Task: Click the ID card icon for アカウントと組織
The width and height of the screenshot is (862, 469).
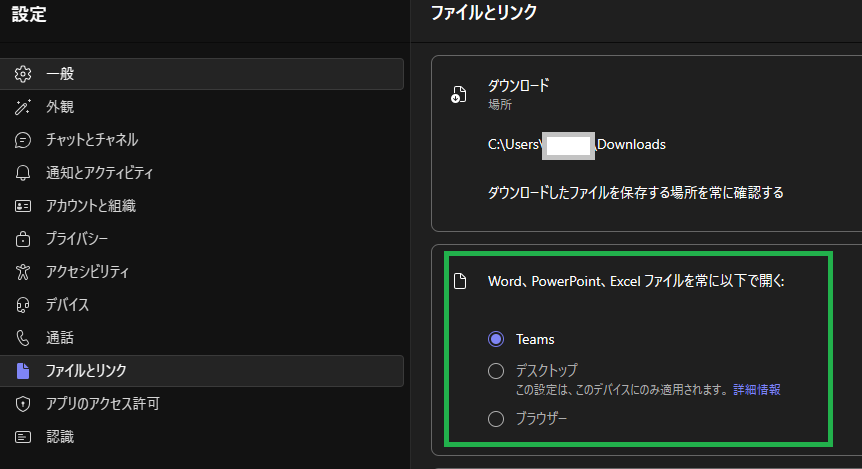Action: point(23,206)
